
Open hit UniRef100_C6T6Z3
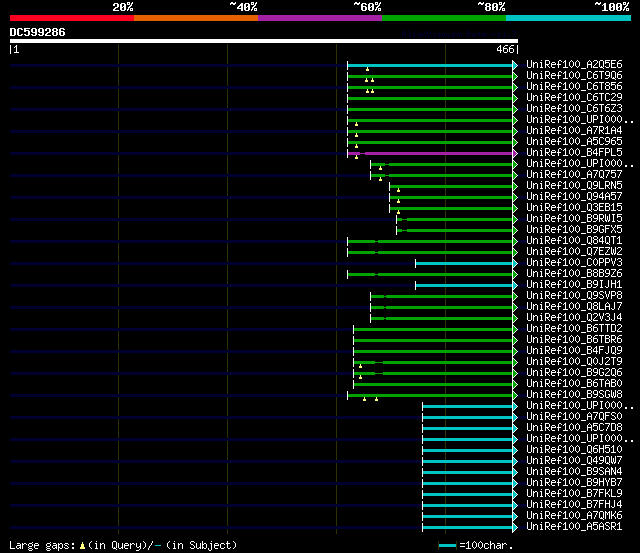574,109
